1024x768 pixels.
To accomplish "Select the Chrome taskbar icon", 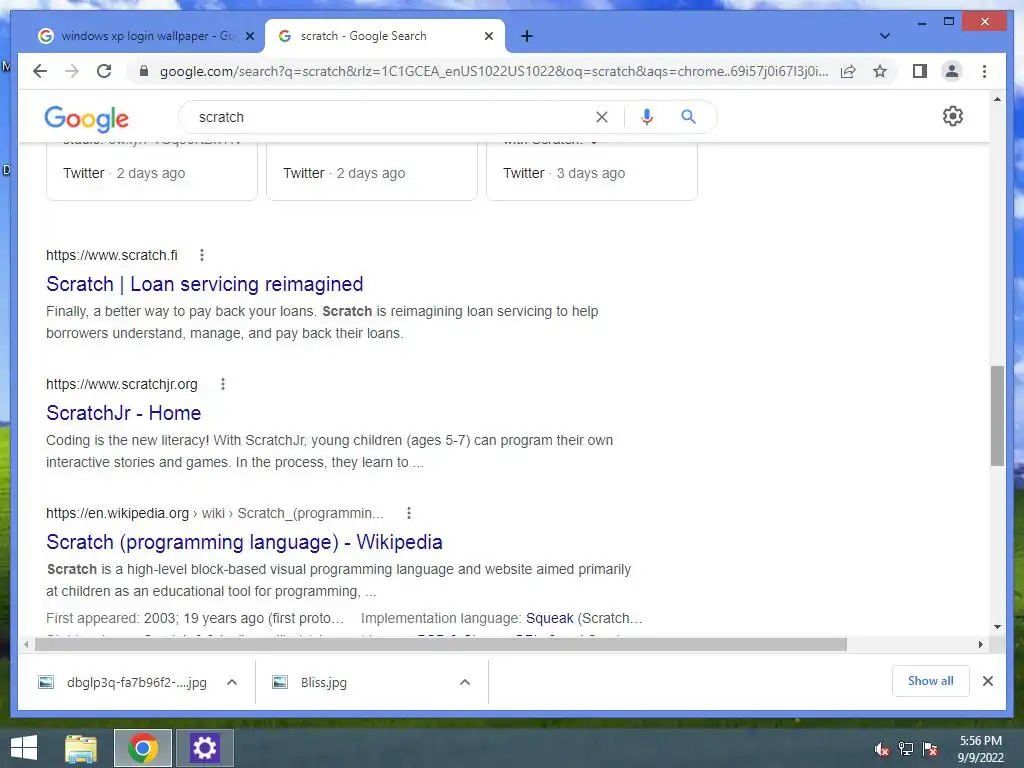I will click(x=143, y=748).
